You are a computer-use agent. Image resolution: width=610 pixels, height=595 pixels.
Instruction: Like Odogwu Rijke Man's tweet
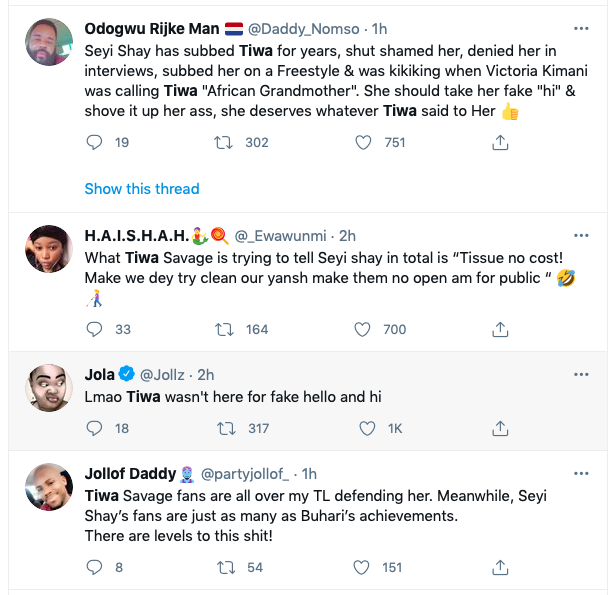click(365, 143)
